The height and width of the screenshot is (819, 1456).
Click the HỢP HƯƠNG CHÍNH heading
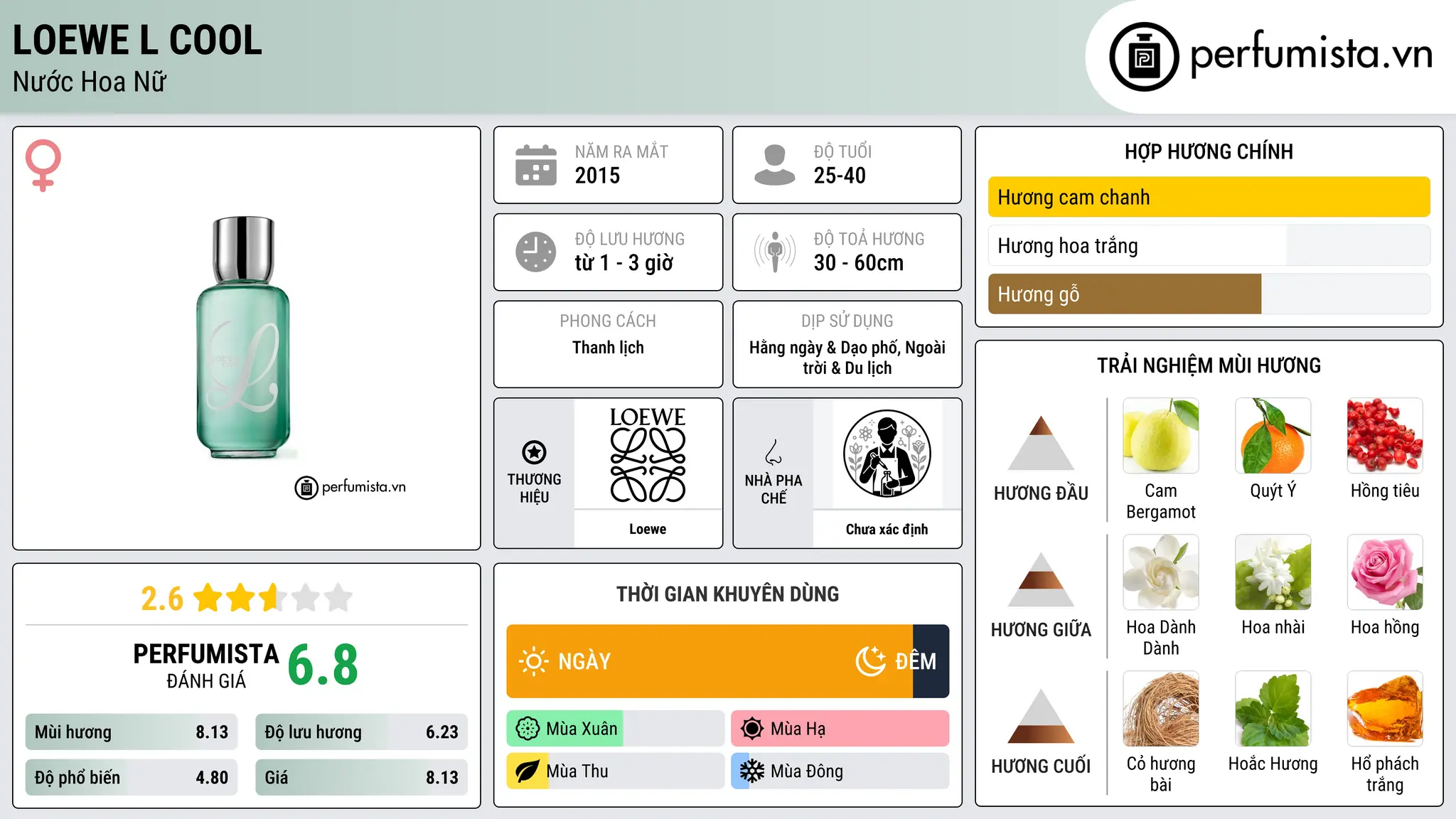(x=1209, y=151)
